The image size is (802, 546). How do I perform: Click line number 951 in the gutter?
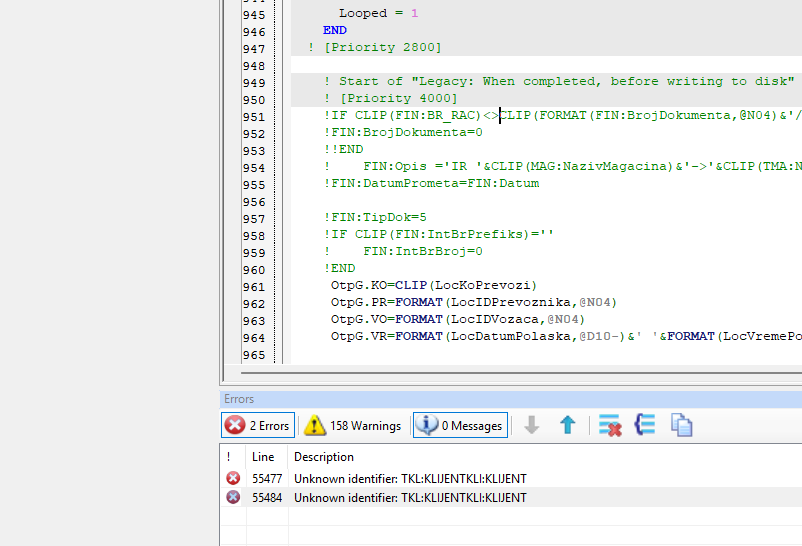click(x=253, y=116)
